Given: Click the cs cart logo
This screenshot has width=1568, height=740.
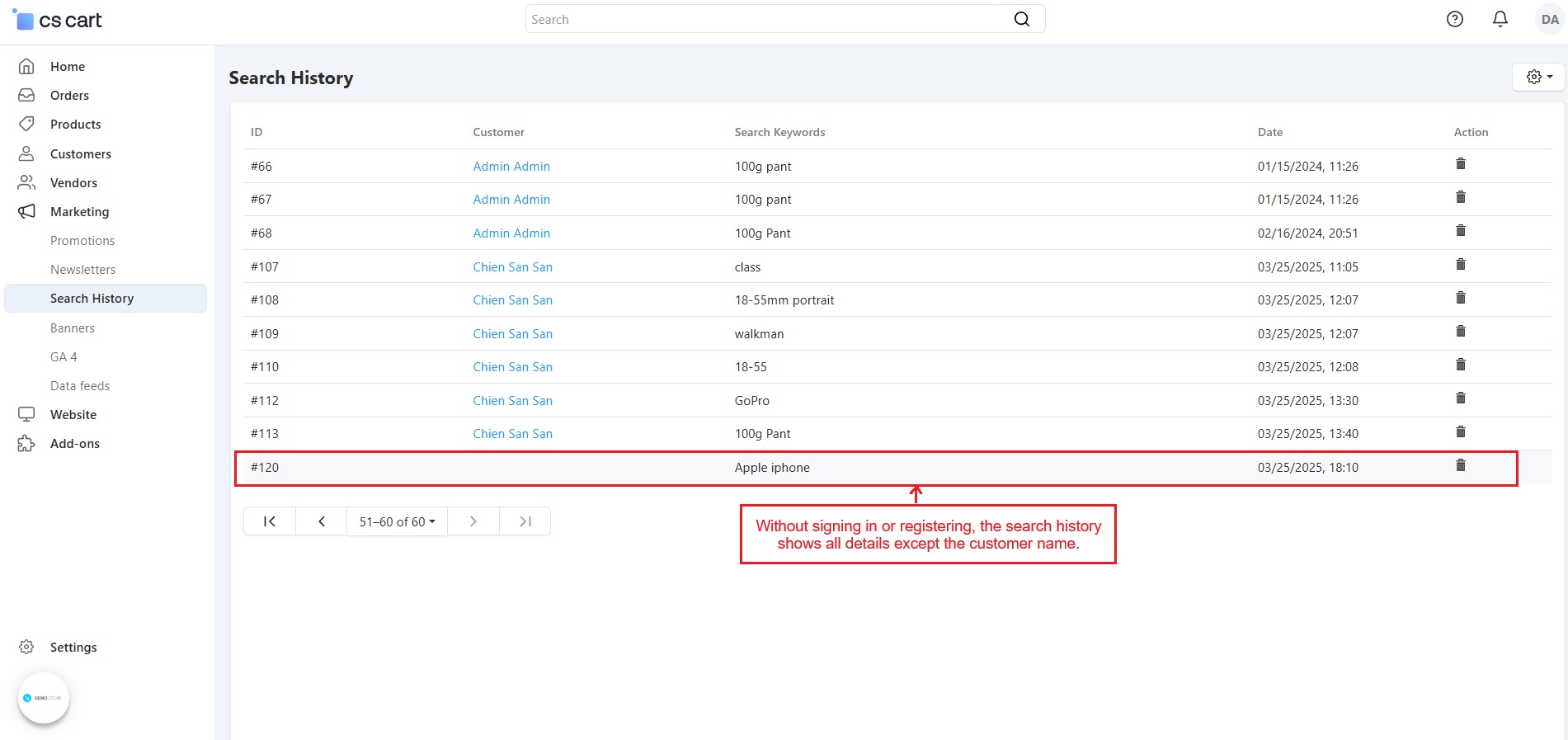Looking at the screenshot, I should (58, 20).
